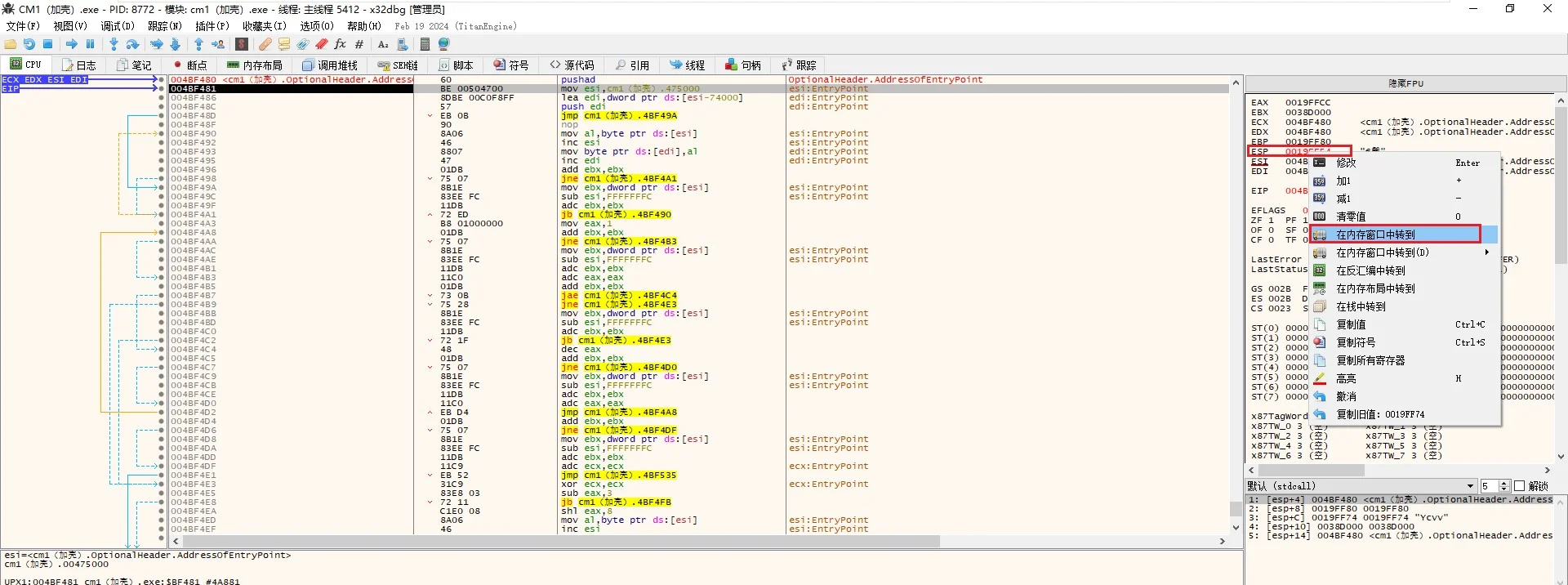Choose 在栈中转到 from the context menu
Viewport: 1568px width, 585px height.
1405,306
